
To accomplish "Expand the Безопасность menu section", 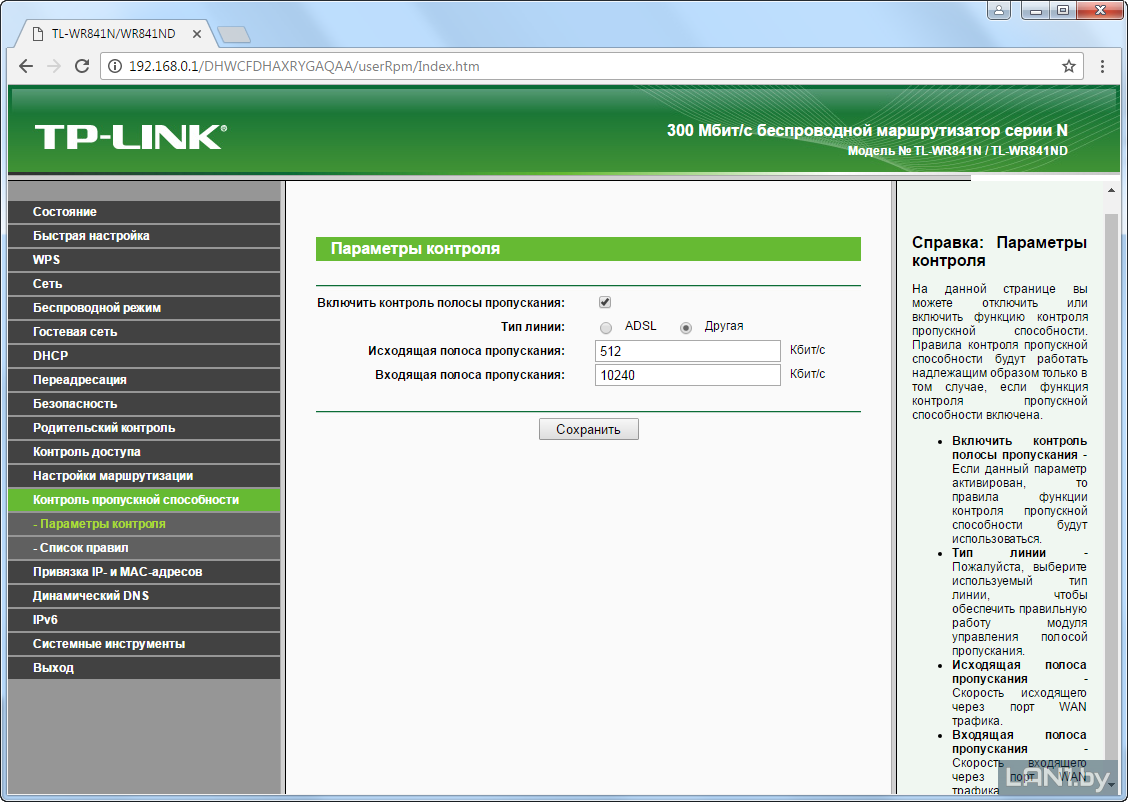I will (144, 404).
